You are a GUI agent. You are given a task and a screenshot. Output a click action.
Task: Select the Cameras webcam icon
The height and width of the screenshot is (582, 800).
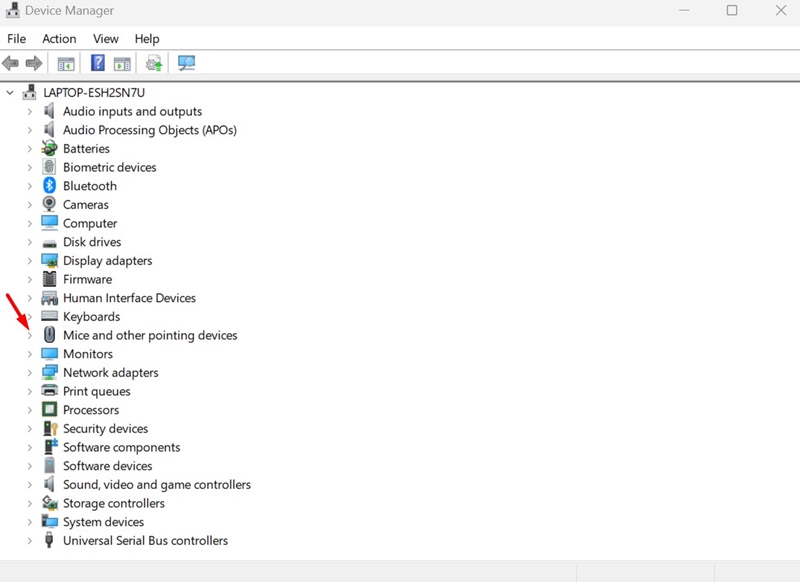point(50,205)
